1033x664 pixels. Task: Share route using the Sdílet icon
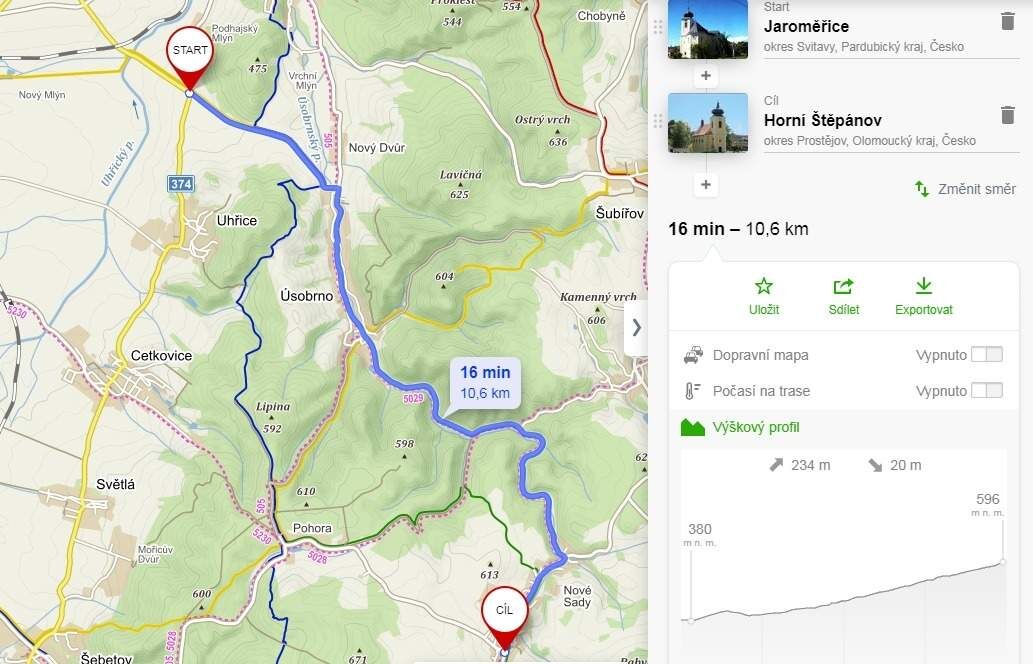(x=843, y=286)
